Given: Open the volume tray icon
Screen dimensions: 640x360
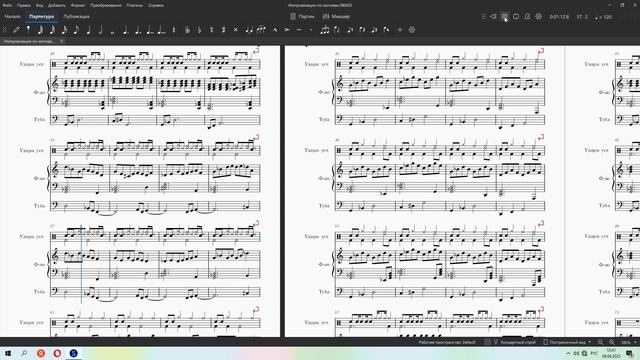Looking at the screenshot, I should (576, 353).
